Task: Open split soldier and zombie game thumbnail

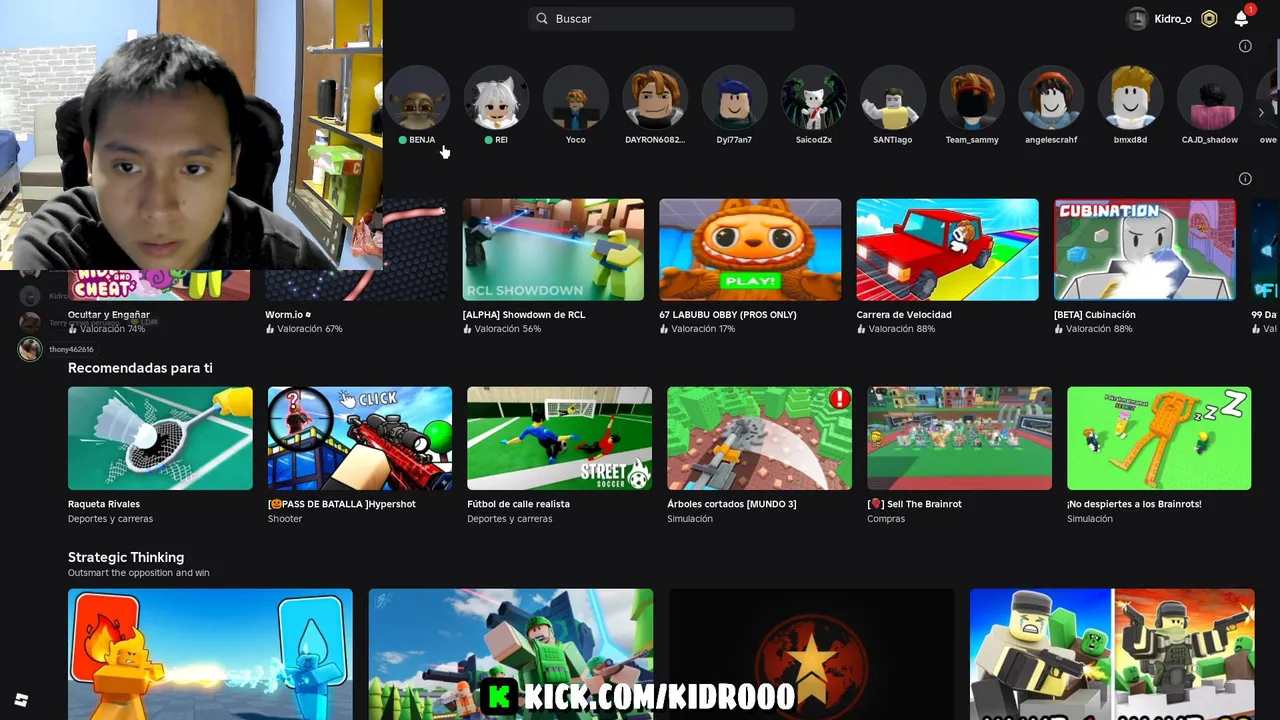Action: point(1112,654)
